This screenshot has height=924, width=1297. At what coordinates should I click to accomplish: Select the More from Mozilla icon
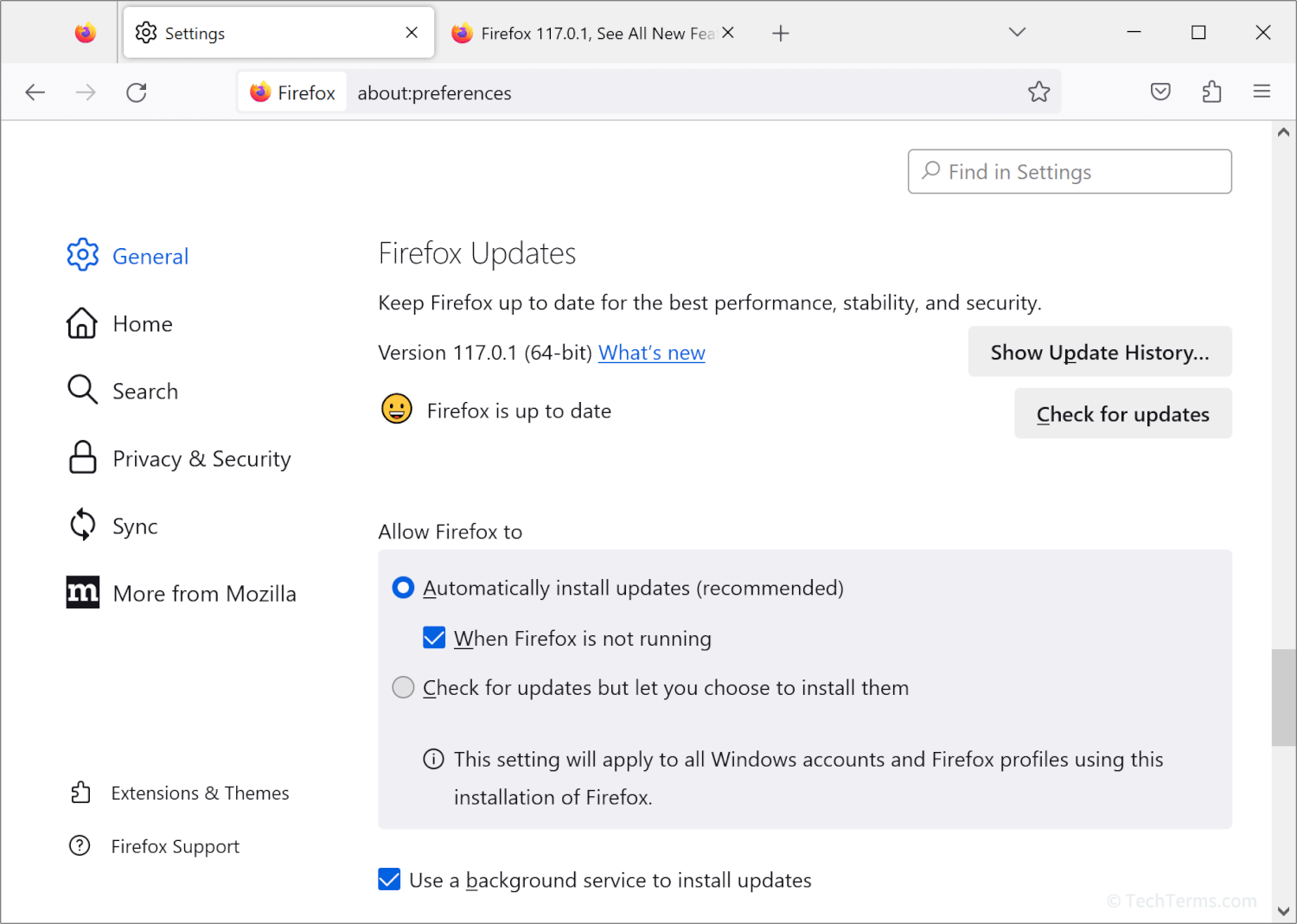pyautogui.click(x=82, y=592)
